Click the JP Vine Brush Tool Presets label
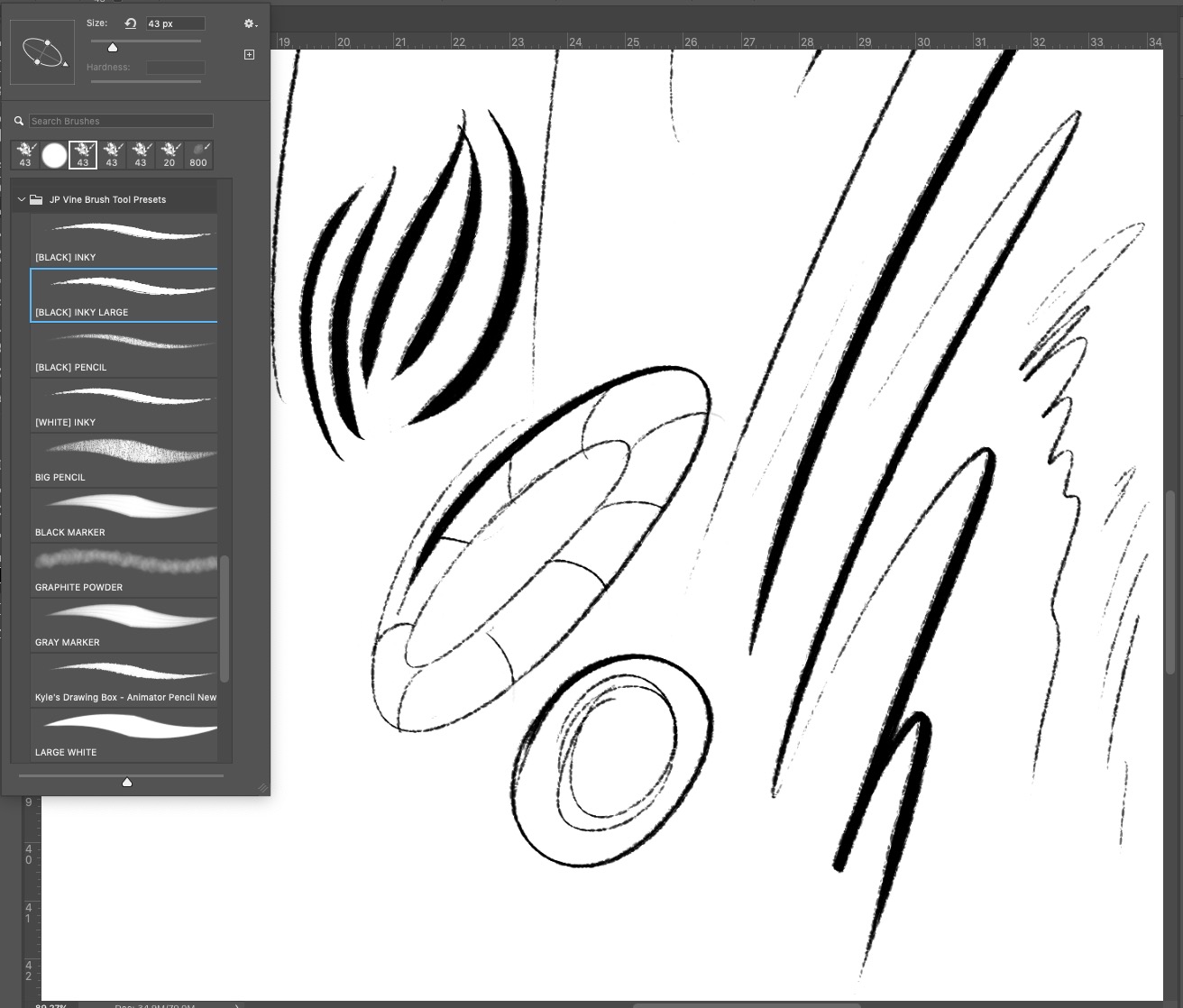The height and width of the screenshot is (1008, 1183). pos(107,199)
